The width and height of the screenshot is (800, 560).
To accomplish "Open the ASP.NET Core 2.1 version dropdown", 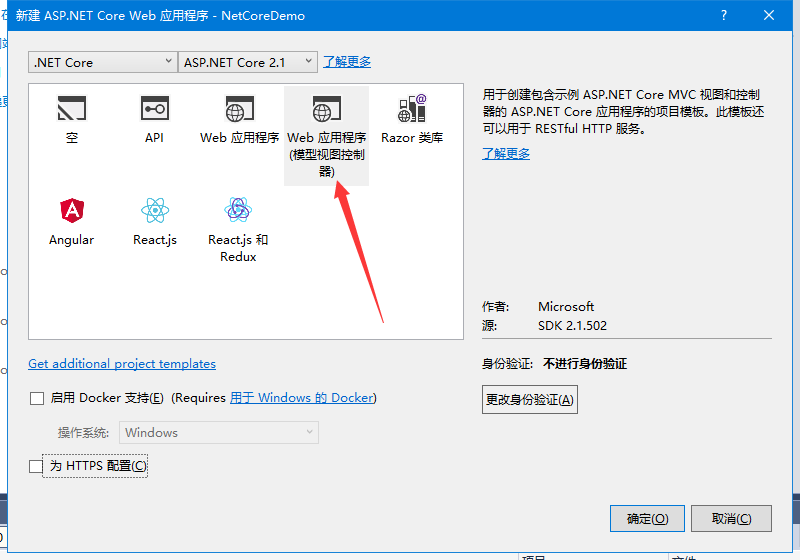I will [247, 62].
